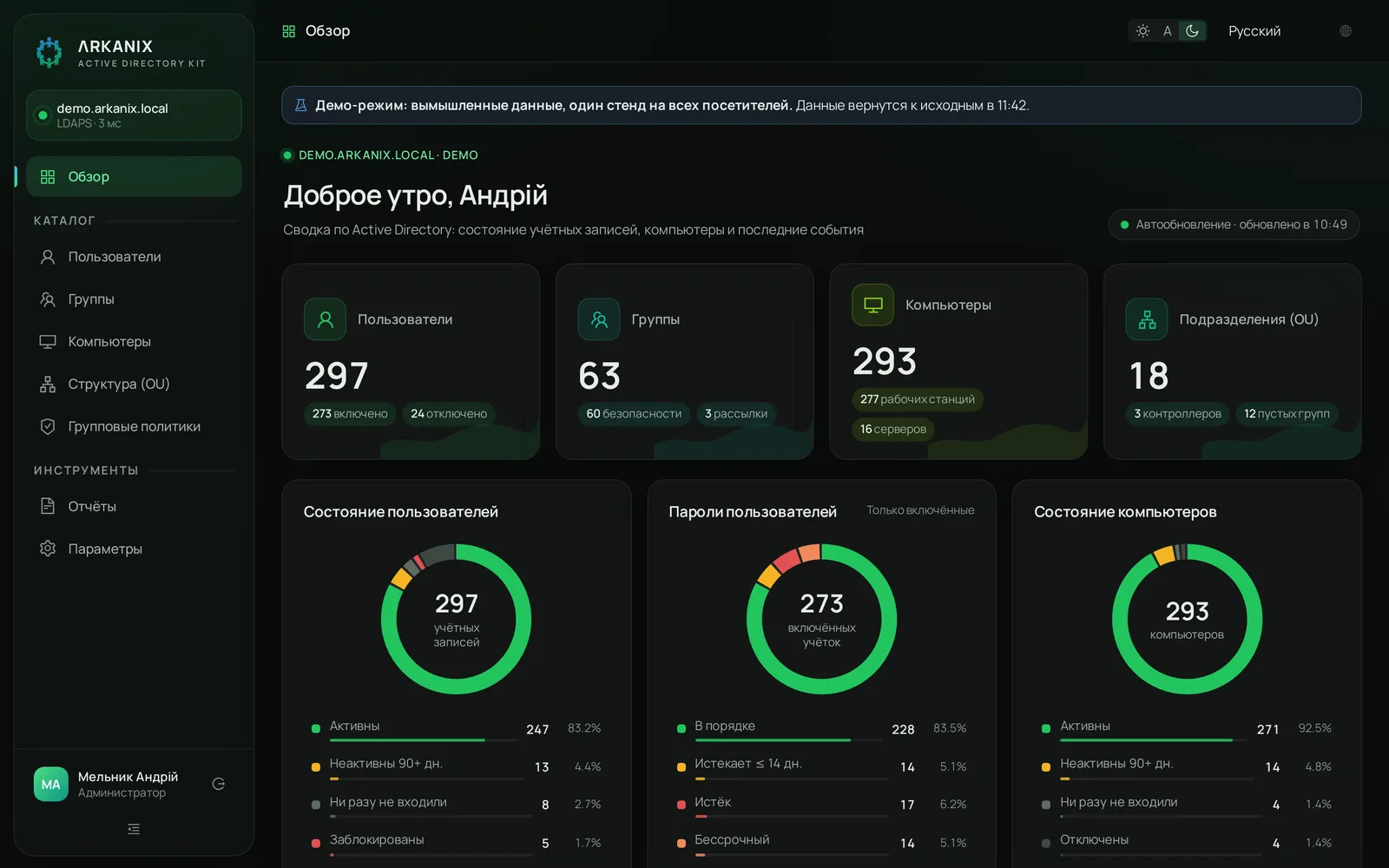Image resolution: width=1389 pixels, height=868 pixels.
Task: Click the 297 учётных записей donut chart
Action: (x=456, y=619)
